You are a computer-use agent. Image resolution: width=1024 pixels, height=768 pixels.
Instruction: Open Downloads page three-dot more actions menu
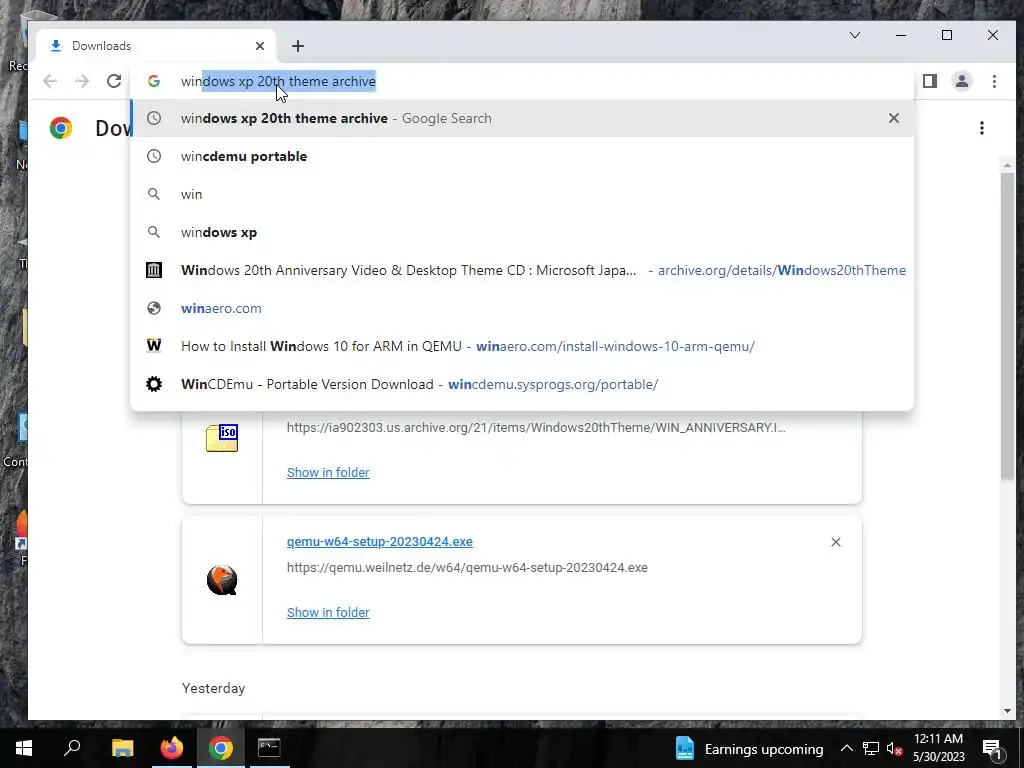coord(982,128)
